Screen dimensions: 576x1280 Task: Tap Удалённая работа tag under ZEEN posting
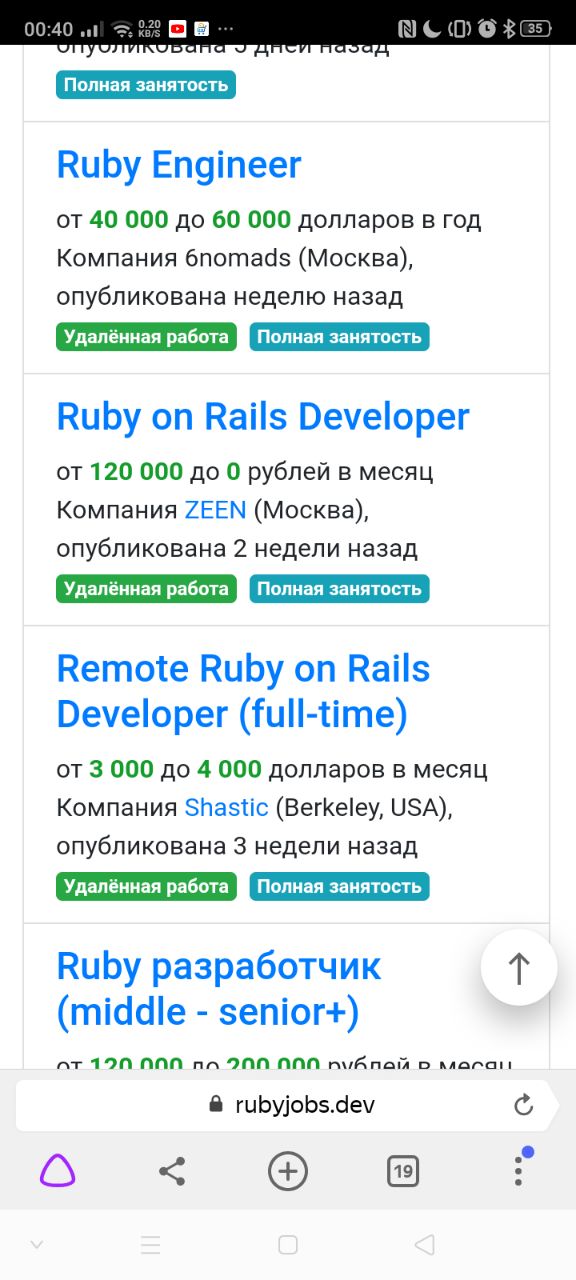coord(146,589)
